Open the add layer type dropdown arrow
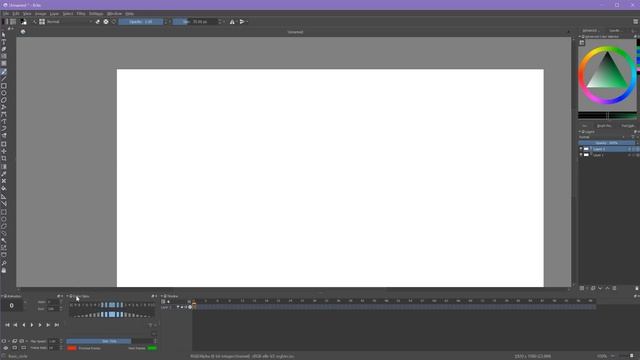640x360 pixels. coord(587,288)
